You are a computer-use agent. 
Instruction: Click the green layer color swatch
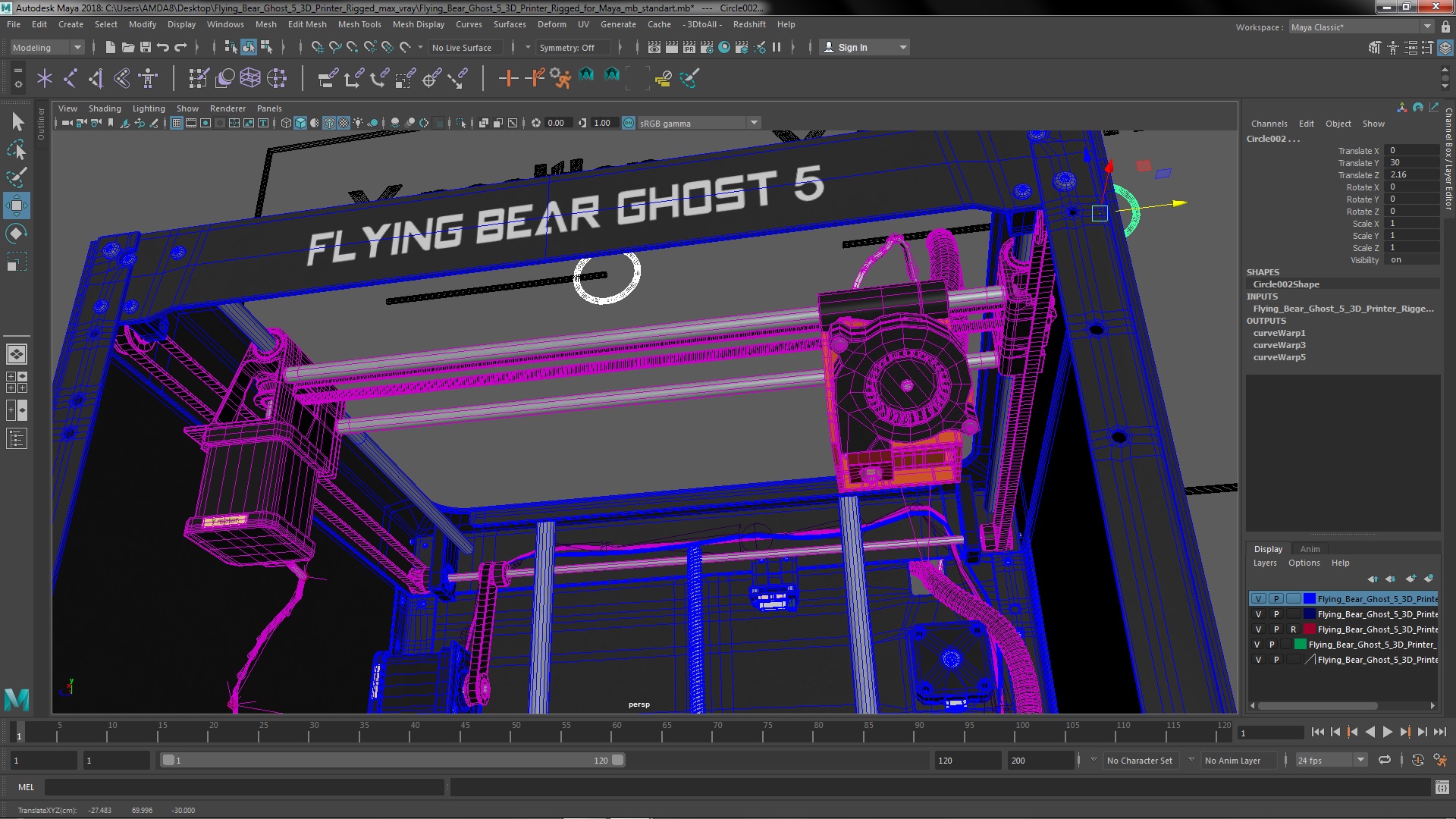[1301, 645]
